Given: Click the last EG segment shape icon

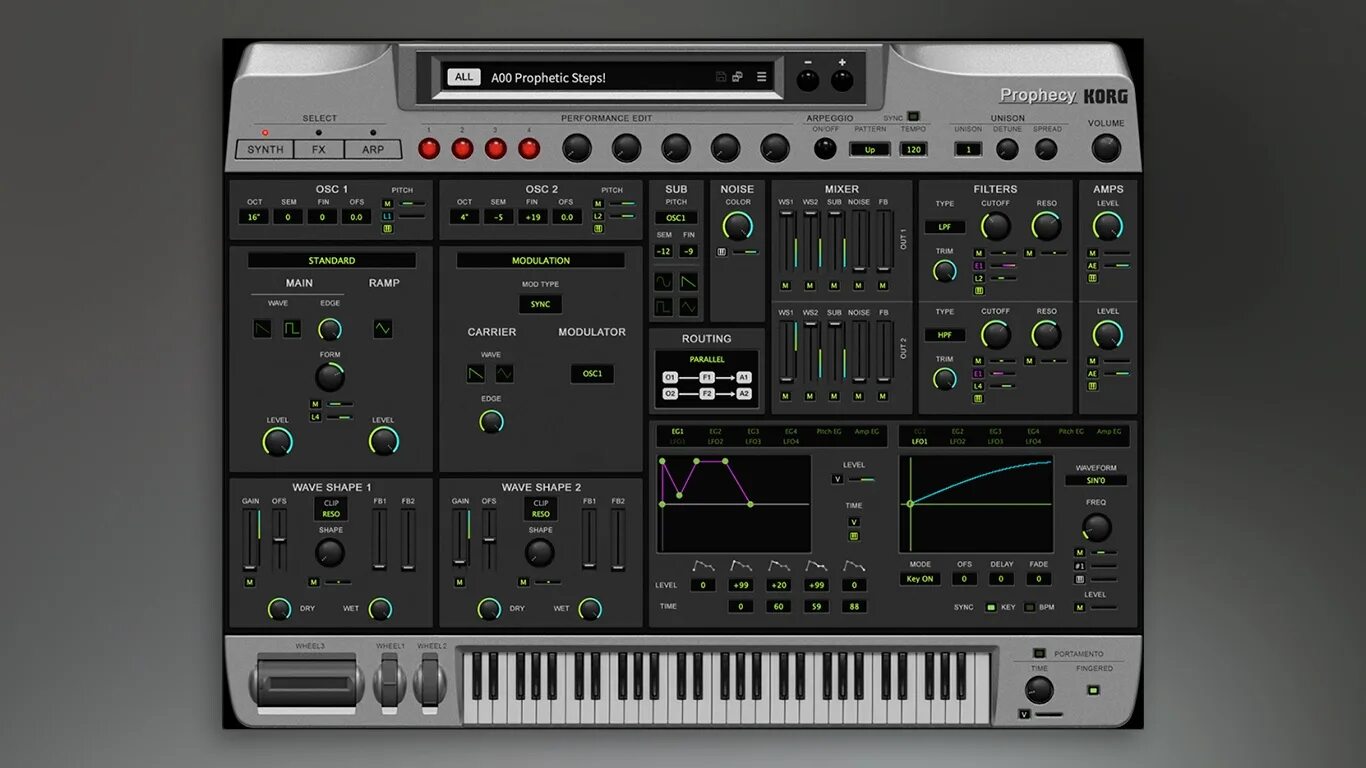Looking at the screenshot, I should 854,566.
